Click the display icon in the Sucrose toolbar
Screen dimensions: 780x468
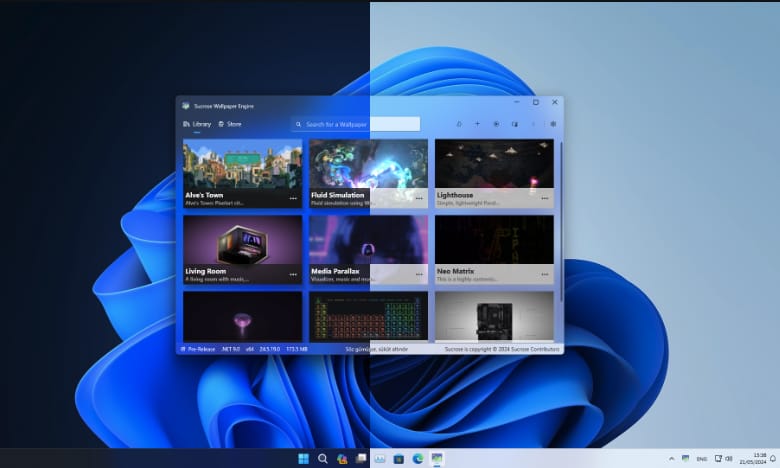click(x=514, y=124)
